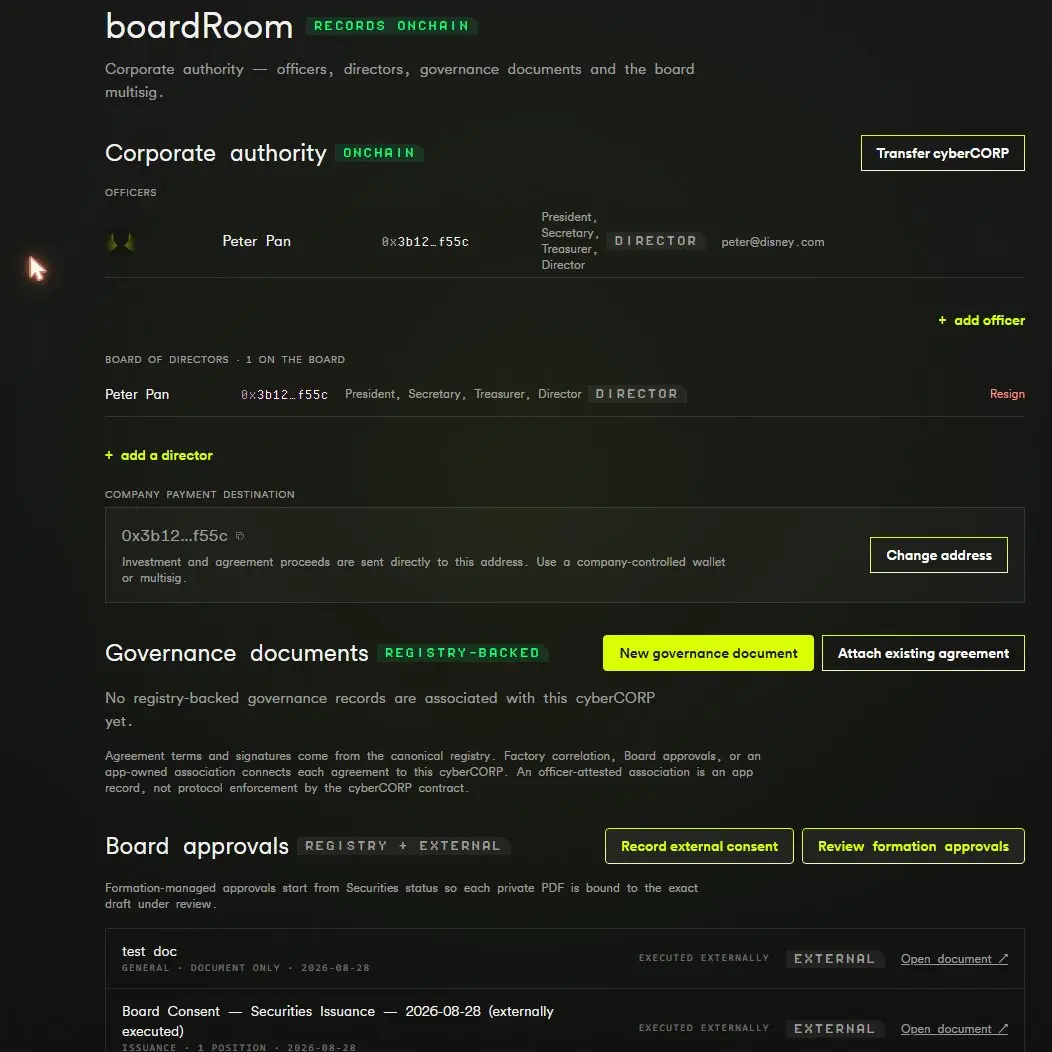The image size is (1052, 1052).
Task: Click the boardRoom page title
Action: click(x=199, y=27)
